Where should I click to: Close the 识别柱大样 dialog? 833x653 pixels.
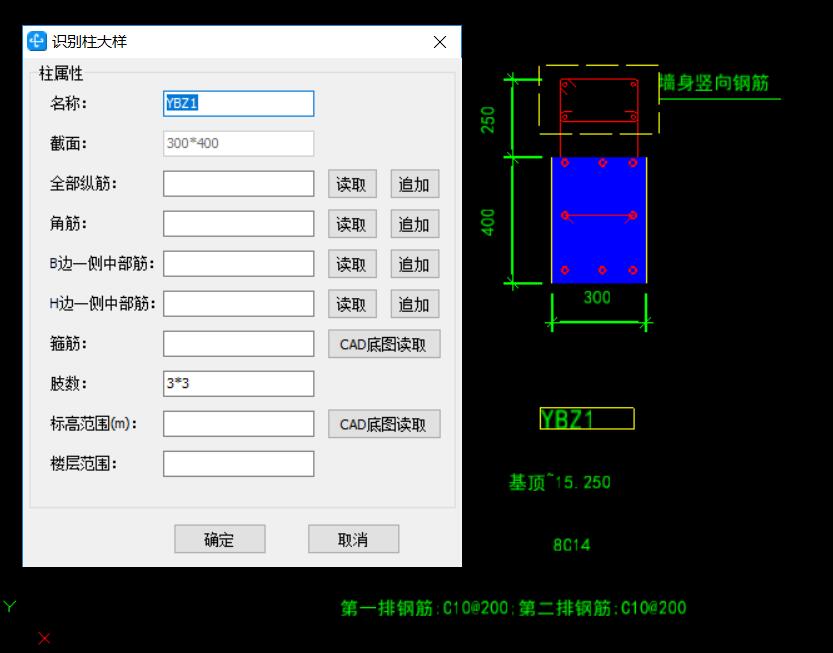(x=440, y=42)
